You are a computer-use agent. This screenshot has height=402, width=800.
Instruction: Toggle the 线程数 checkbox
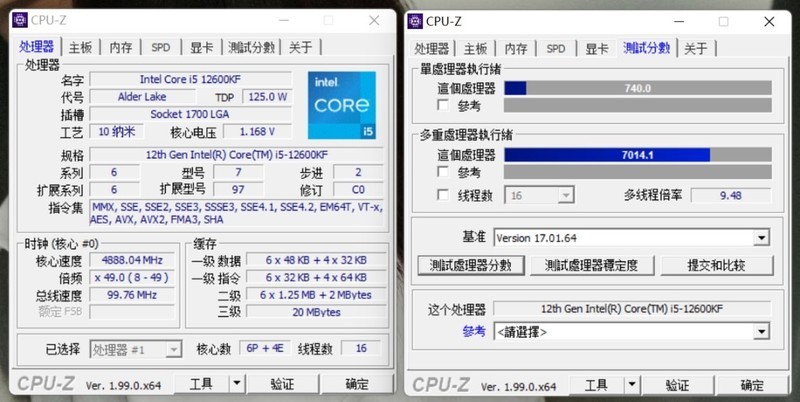443,195
